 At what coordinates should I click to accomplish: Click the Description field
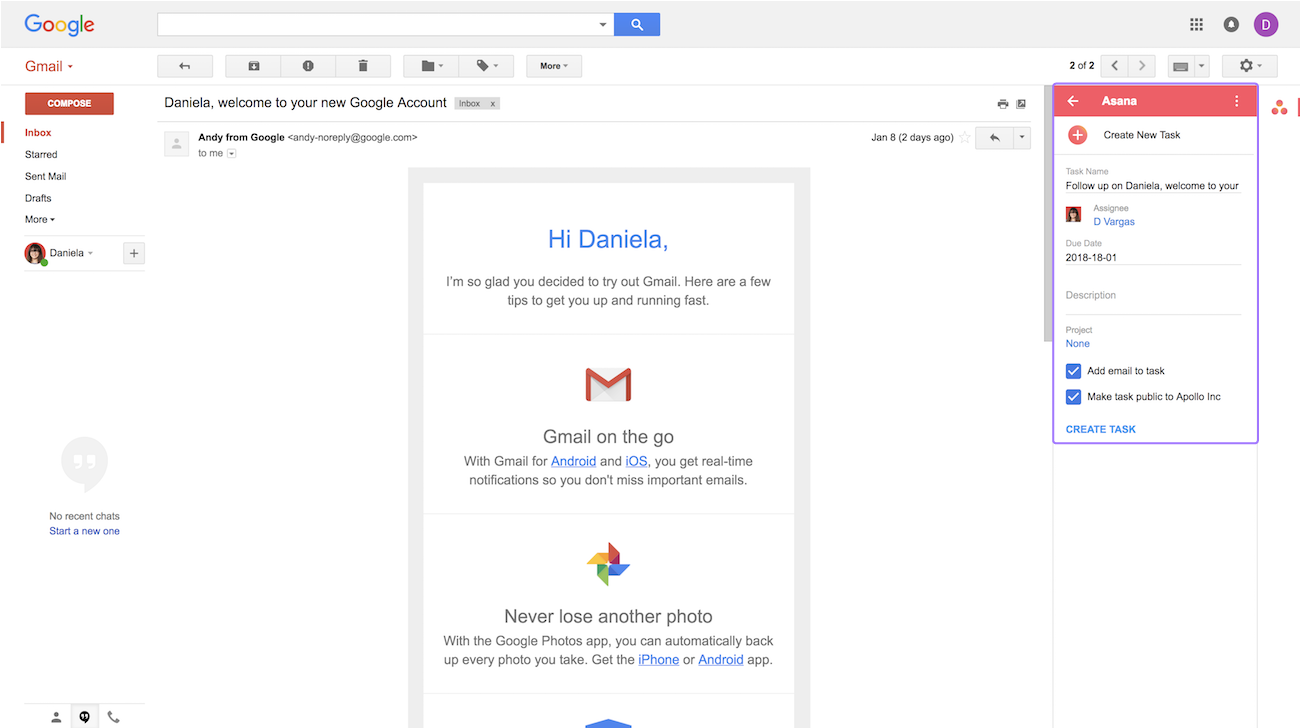pos(1153,296)
